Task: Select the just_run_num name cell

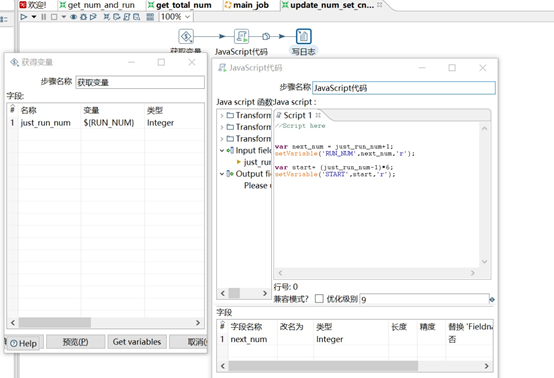Action: coord(49,123)
